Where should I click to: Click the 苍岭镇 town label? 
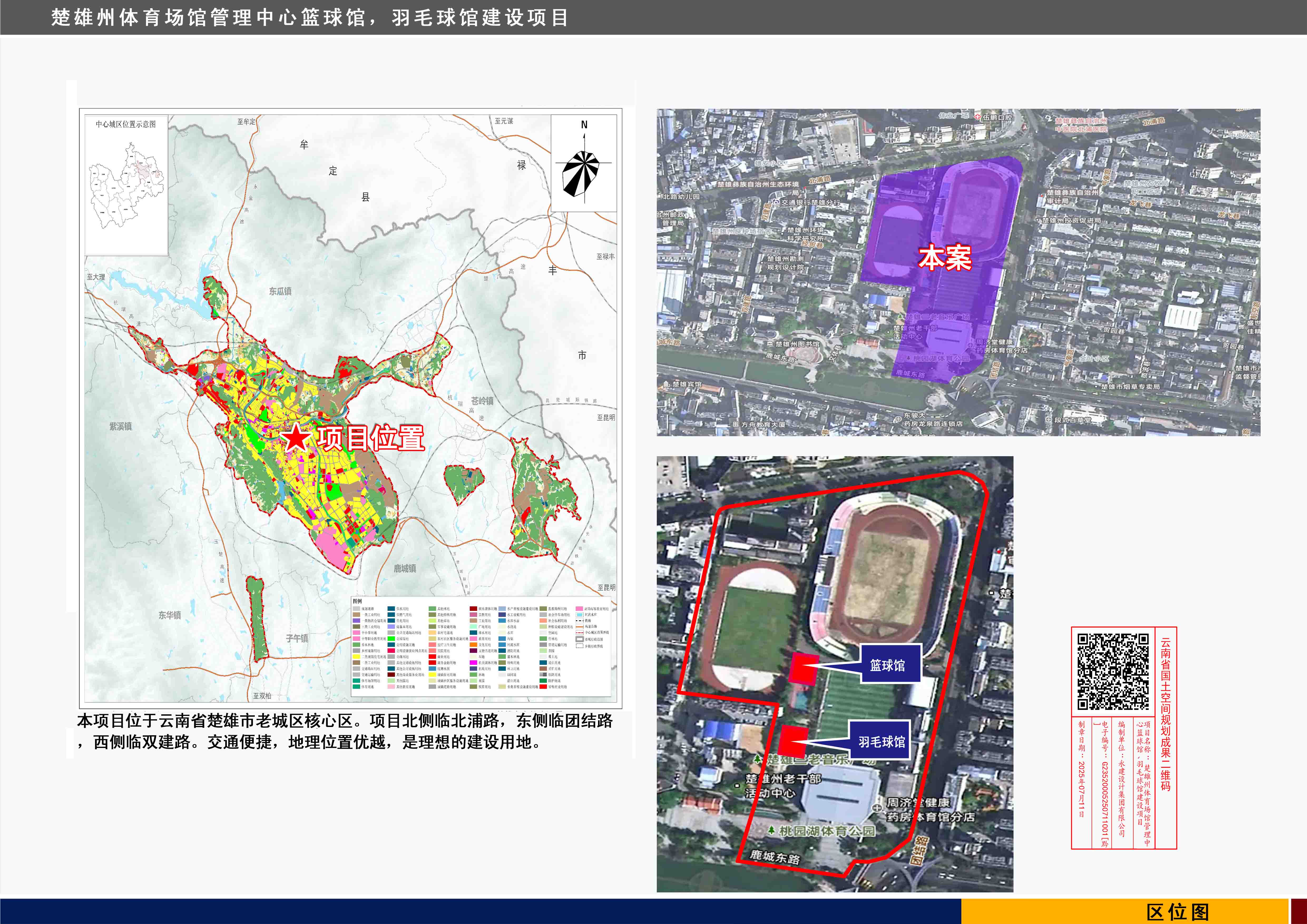(482, 401)
